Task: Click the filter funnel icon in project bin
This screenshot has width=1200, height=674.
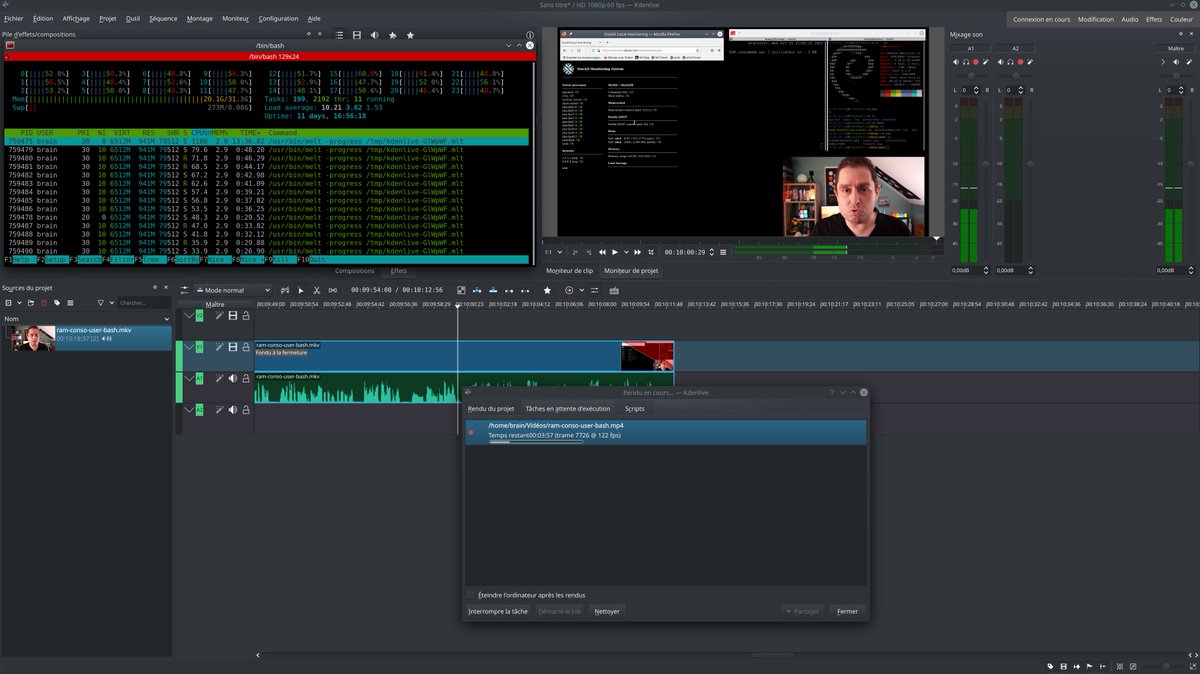Action: tap(100, 303)
